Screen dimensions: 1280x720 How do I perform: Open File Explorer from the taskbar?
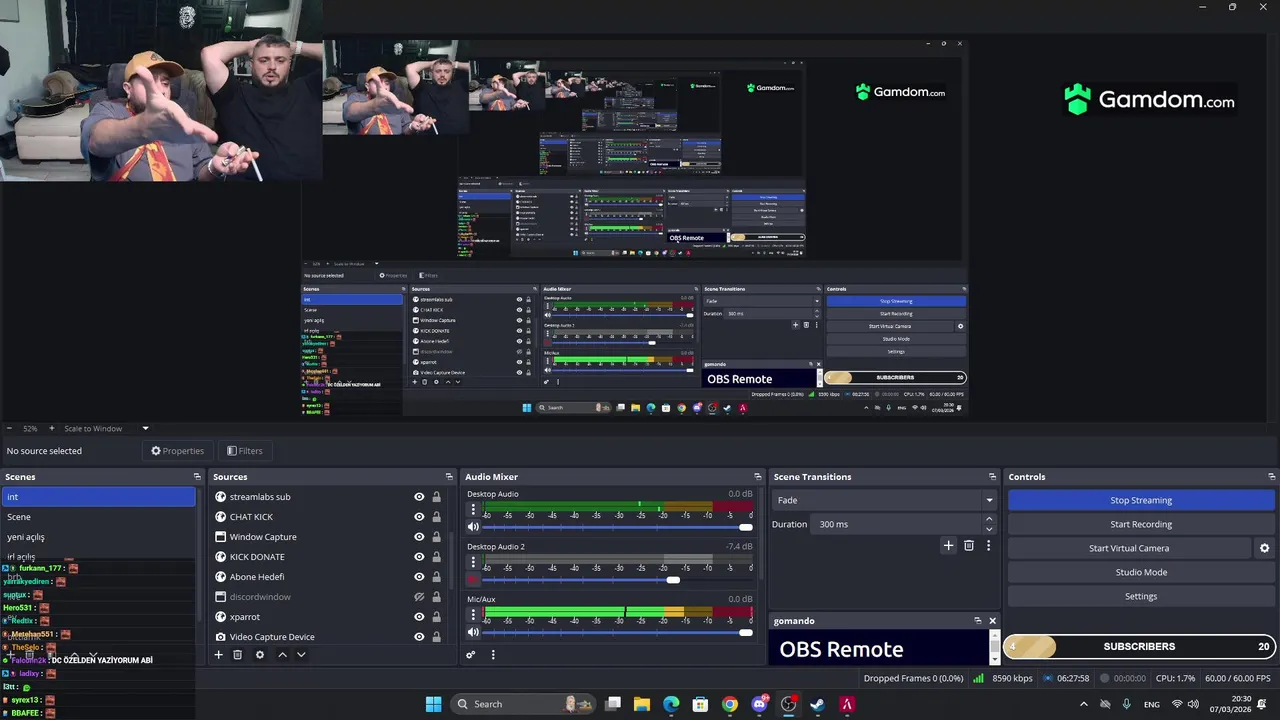click(x=642, y=704)
